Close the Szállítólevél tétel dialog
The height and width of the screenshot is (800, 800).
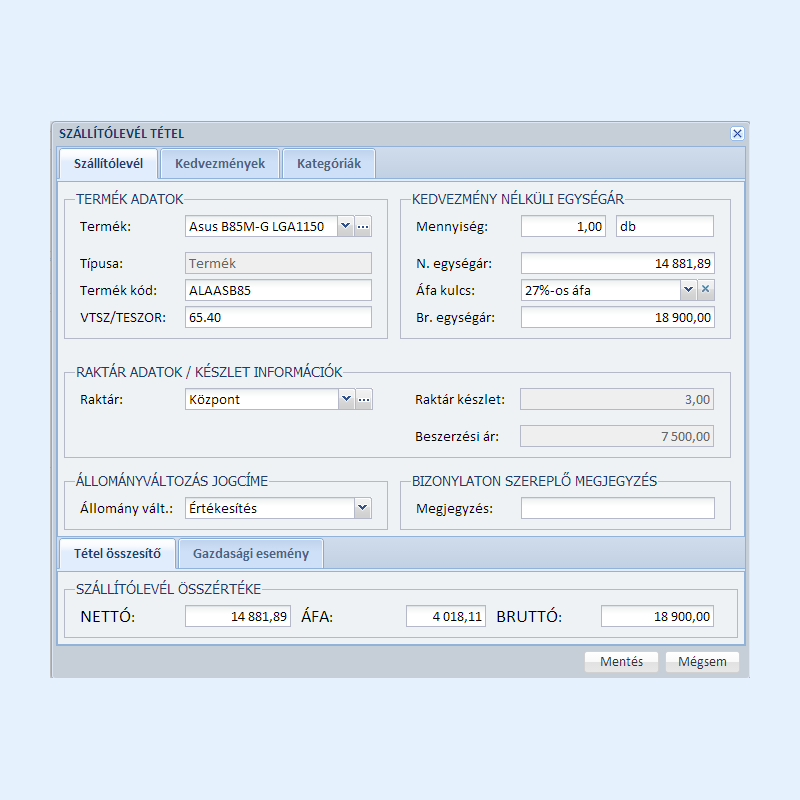coord(737,133)
